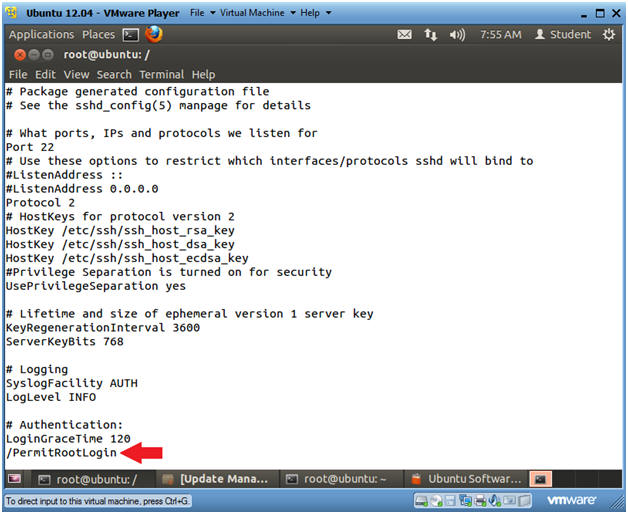
Task: Click the VMware display device icon
Action: 510,500
